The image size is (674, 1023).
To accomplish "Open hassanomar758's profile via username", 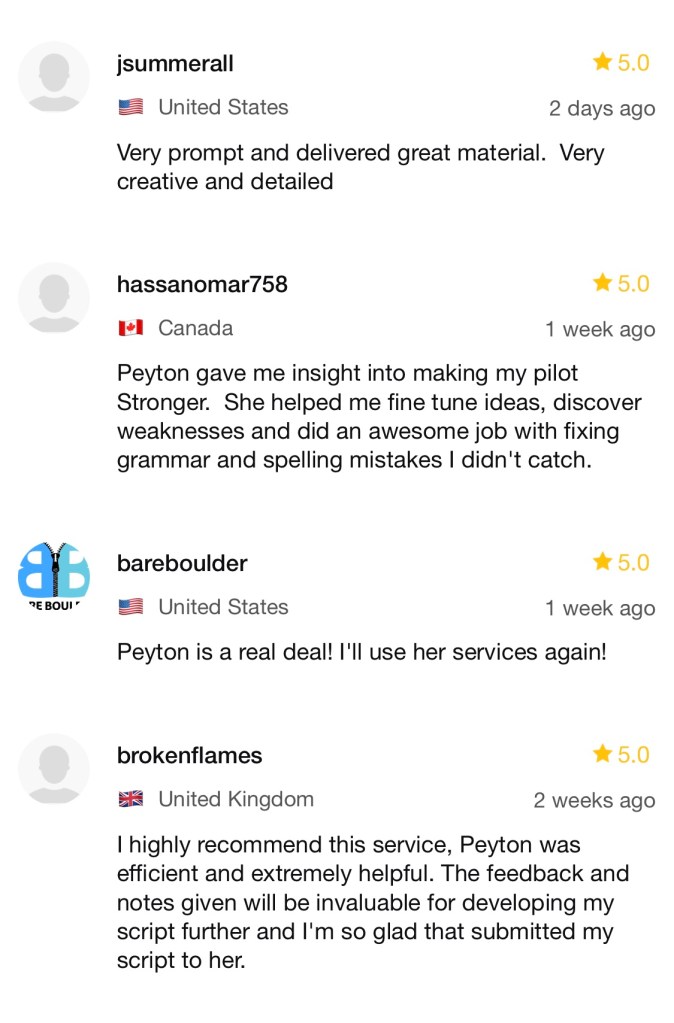I will 202,285.
